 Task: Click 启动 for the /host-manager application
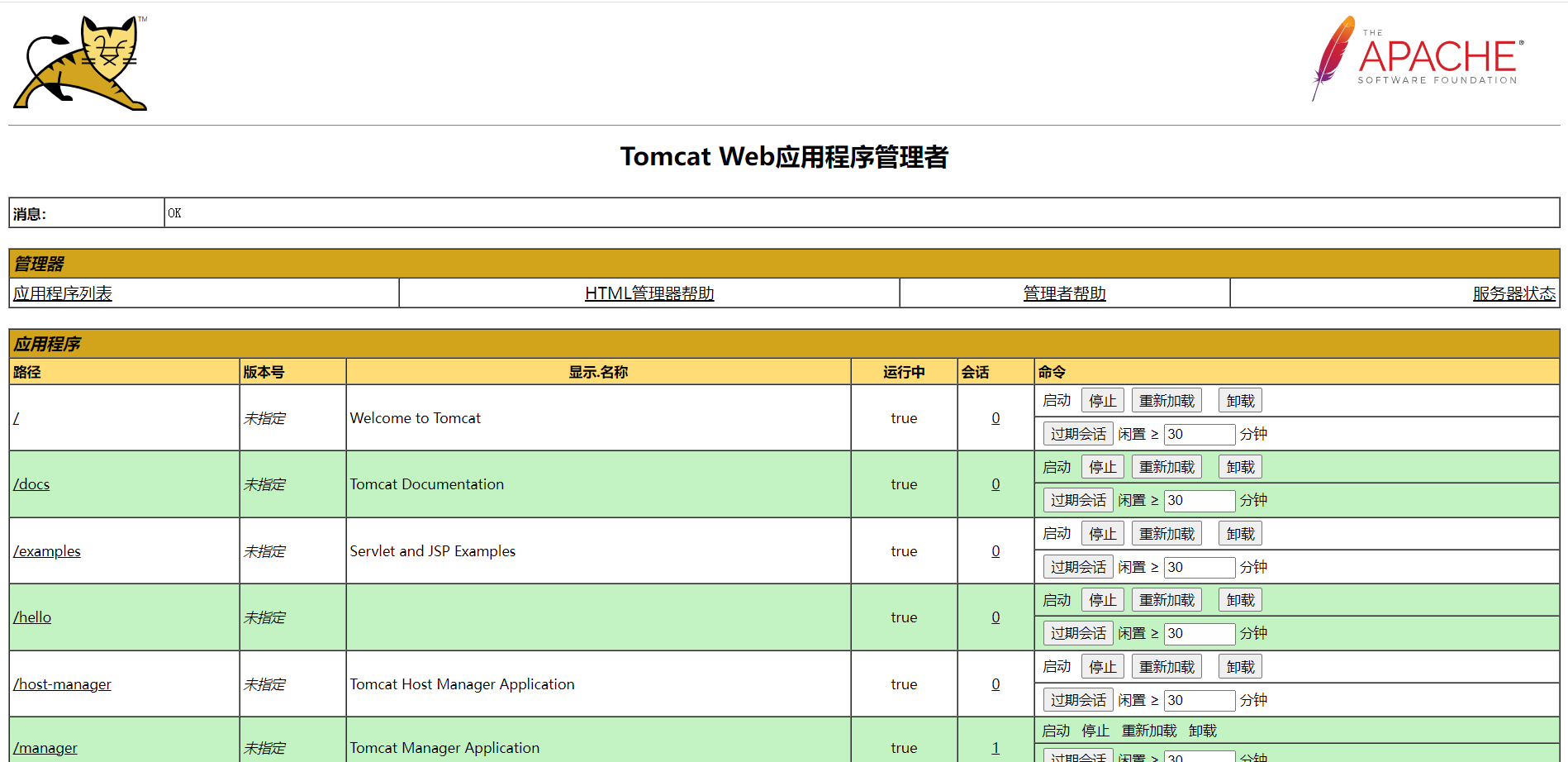click(x=1056, y=665)
